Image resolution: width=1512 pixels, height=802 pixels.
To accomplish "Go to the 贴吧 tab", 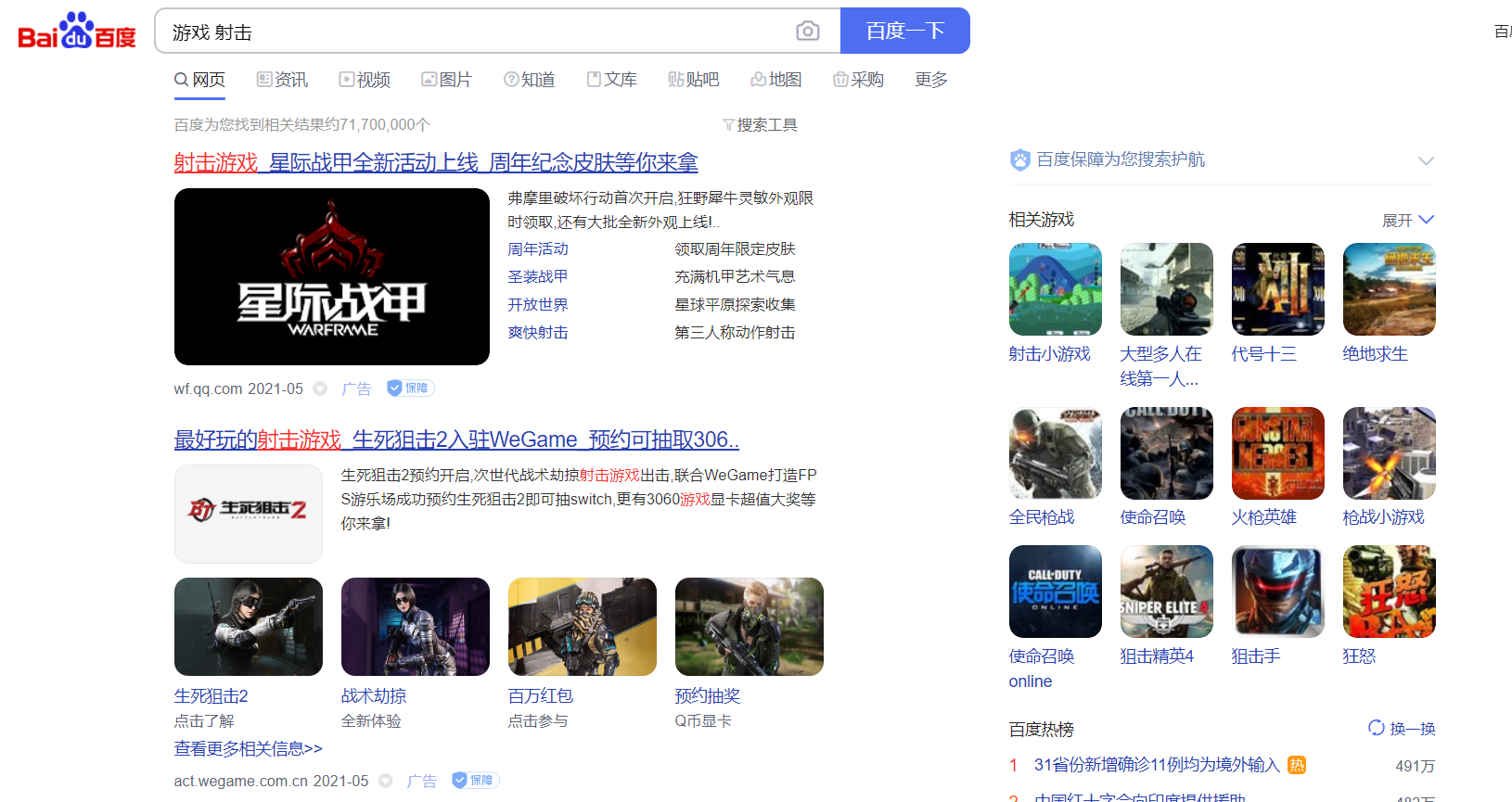I will [694, 80].
